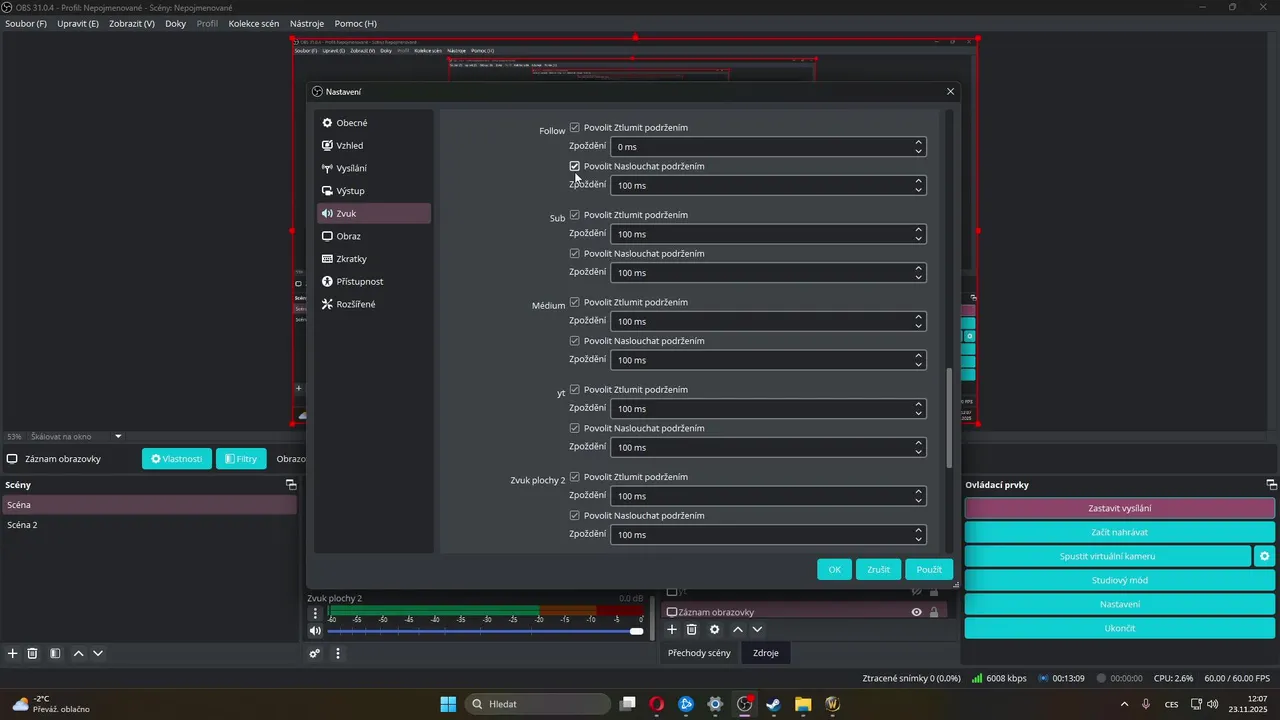
Task: Toggle Médium Povolit Naslouchat podržením checkbox
Action: click(x=575, y=341)
